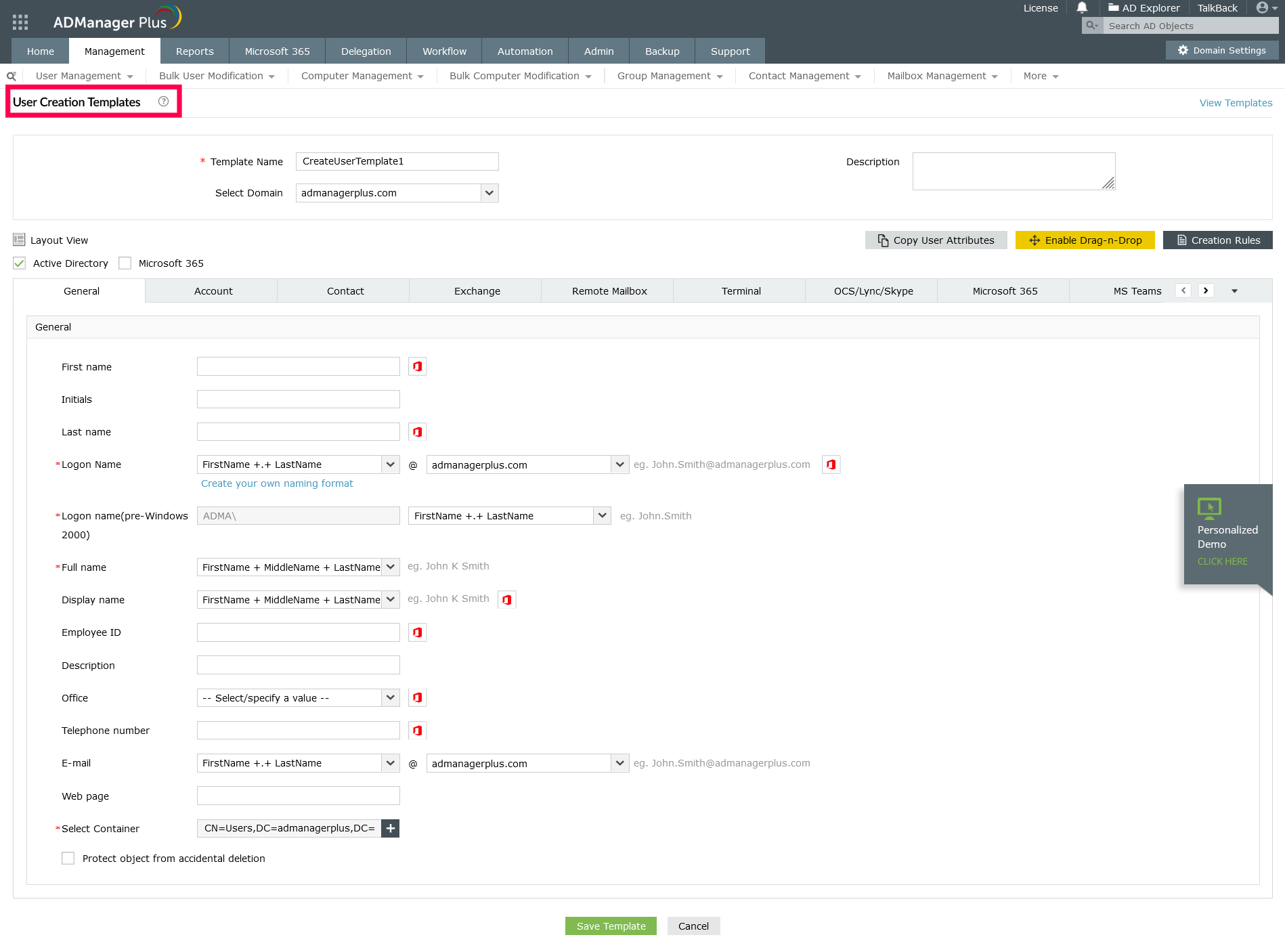Screen dimensions: 1285x952
Task: Click the License link
Action: (1040, 8)
